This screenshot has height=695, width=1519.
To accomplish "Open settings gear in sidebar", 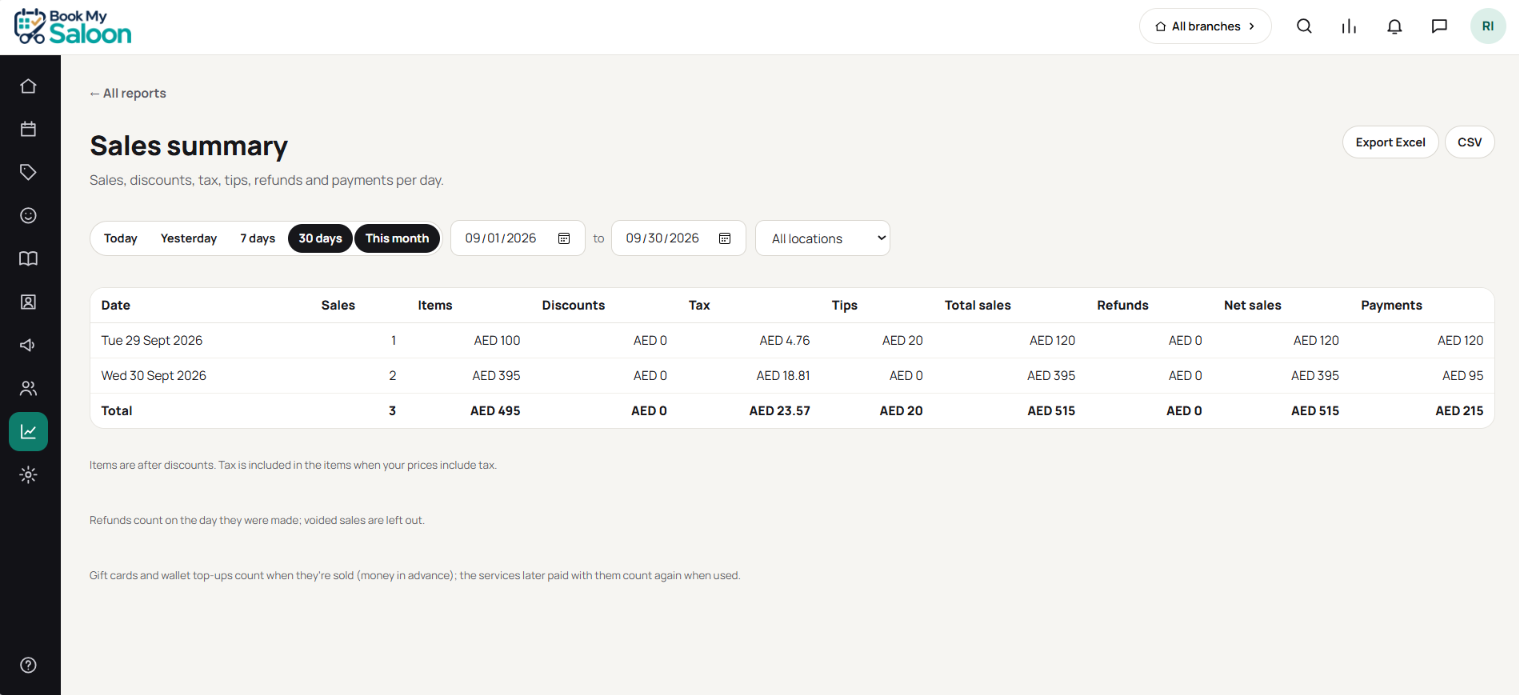I will point(28,475).
